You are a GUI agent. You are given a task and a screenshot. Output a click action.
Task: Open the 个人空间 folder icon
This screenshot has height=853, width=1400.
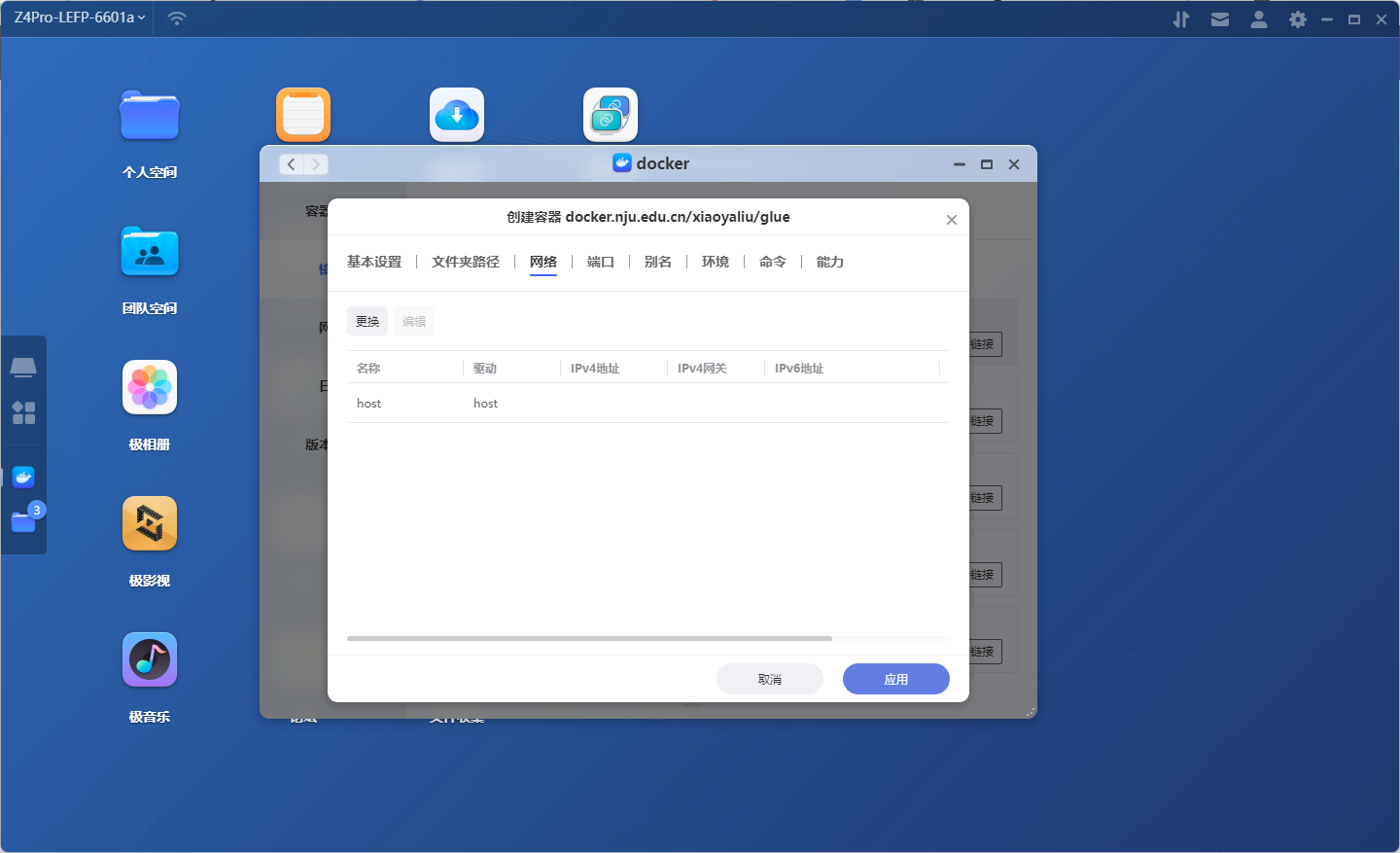pyautogui.click(x=150, y=117)
